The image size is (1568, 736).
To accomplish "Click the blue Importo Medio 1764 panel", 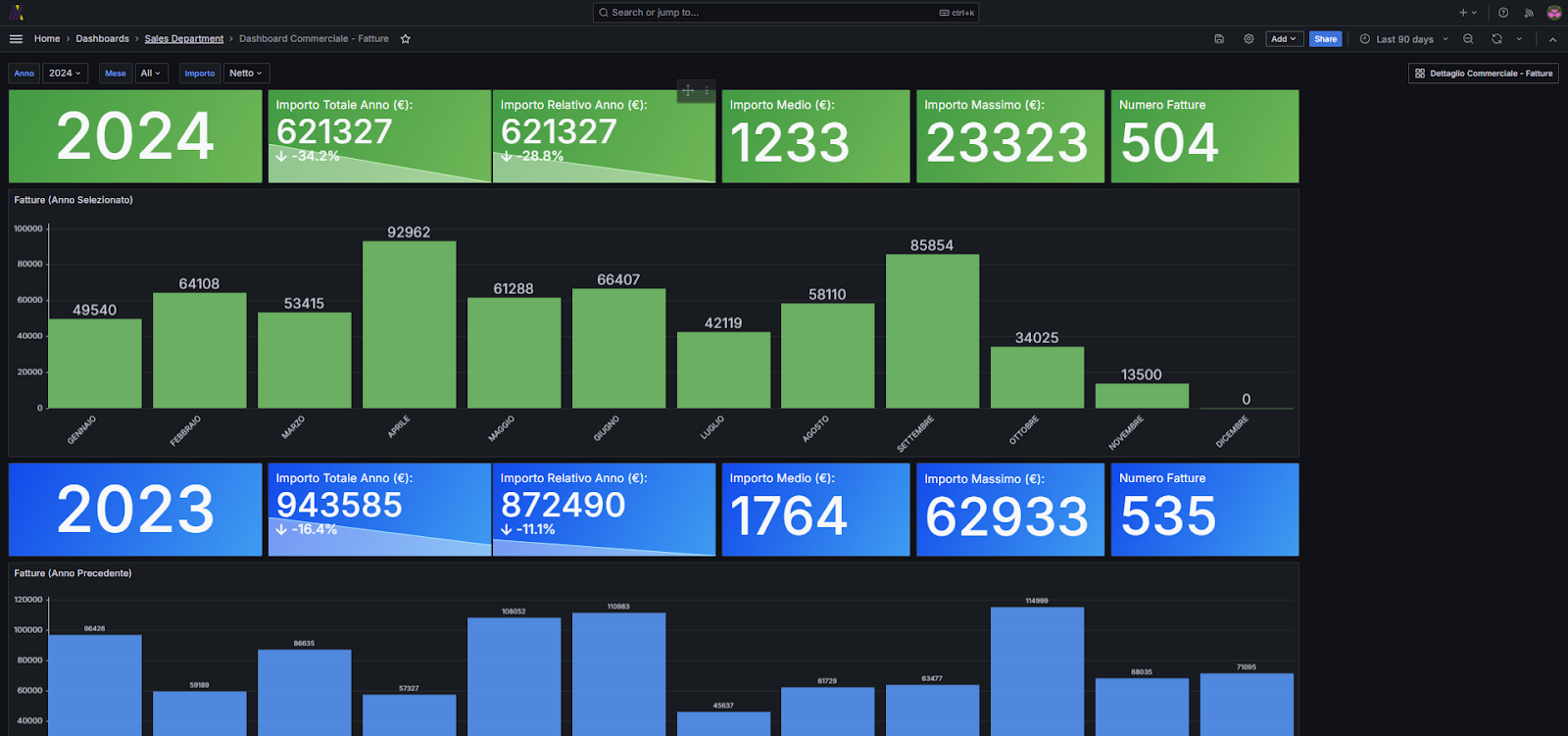I will [x=815, y=510].
